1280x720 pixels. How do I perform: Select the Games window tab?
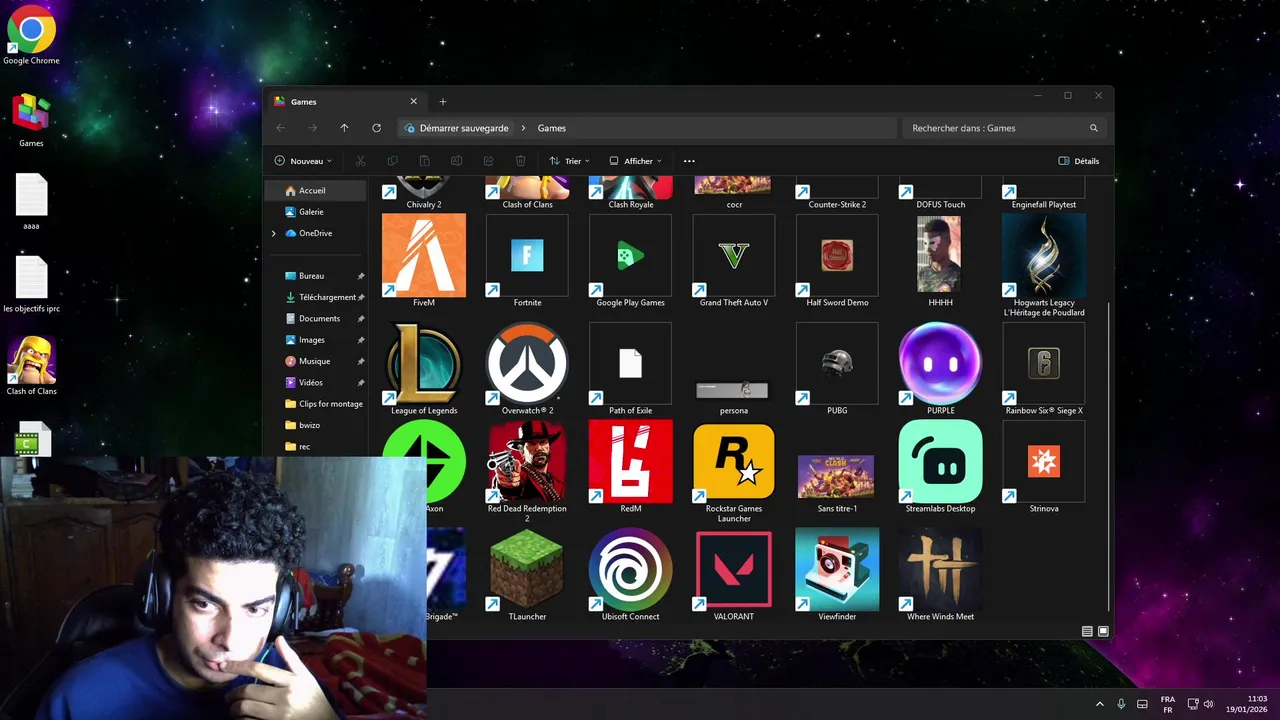[346, 101]
